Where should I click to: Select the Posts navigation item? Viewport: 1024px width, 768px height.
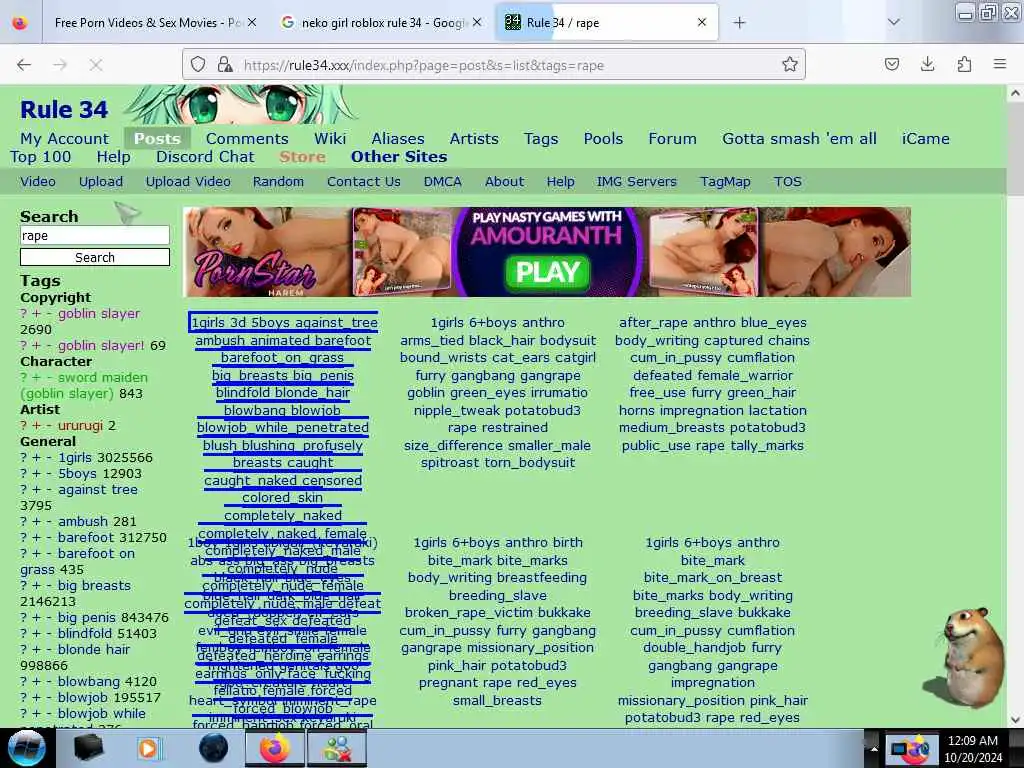[157, 138]
